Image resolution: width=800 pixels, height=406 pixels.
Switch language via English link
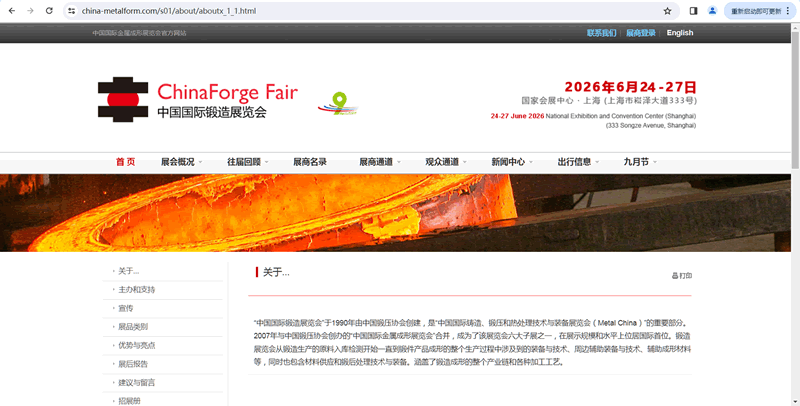click(x=679, y=33)
